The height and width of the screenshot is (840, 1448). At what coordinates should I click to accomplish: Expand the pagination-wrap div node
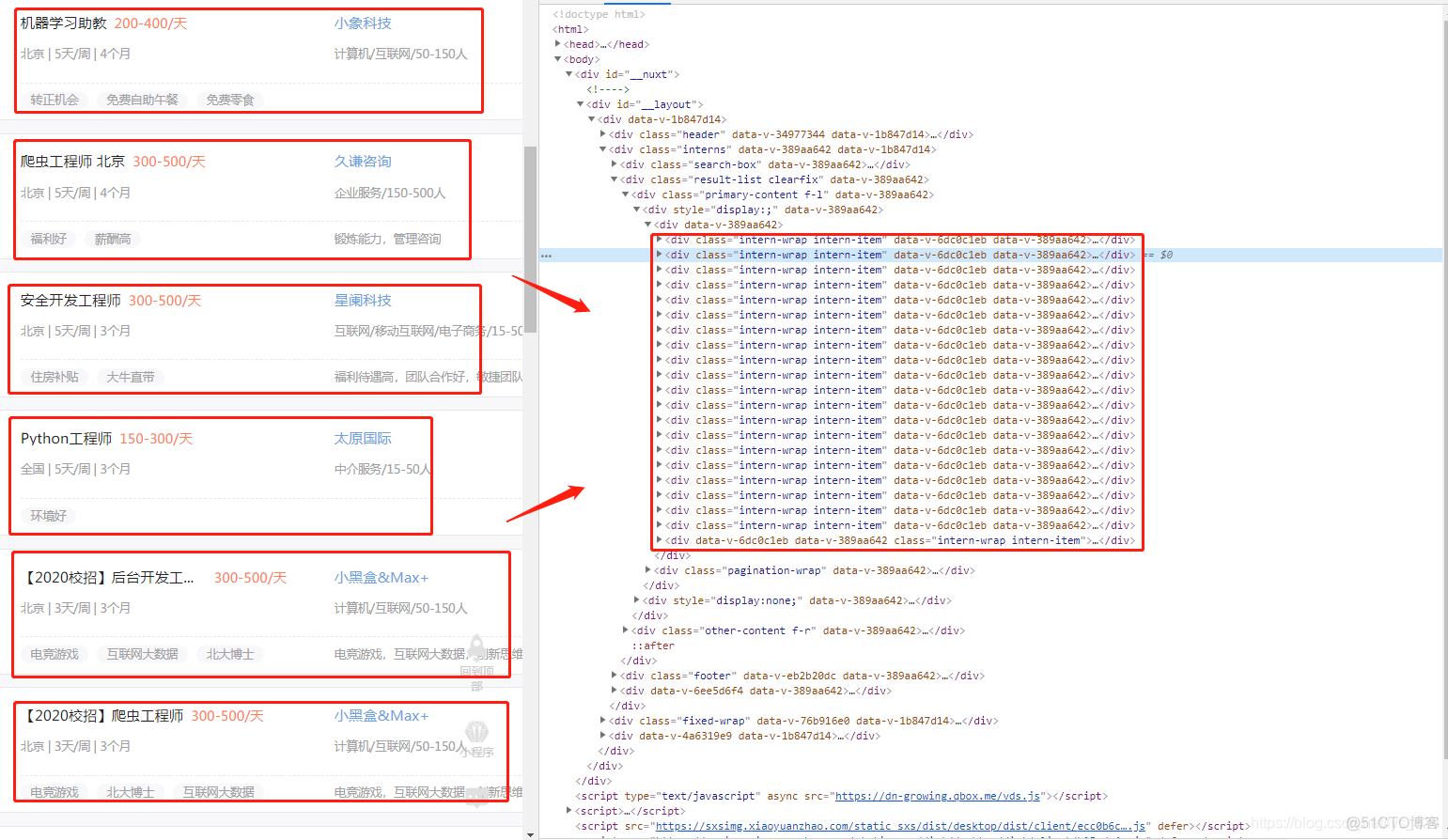pos(647,570)
